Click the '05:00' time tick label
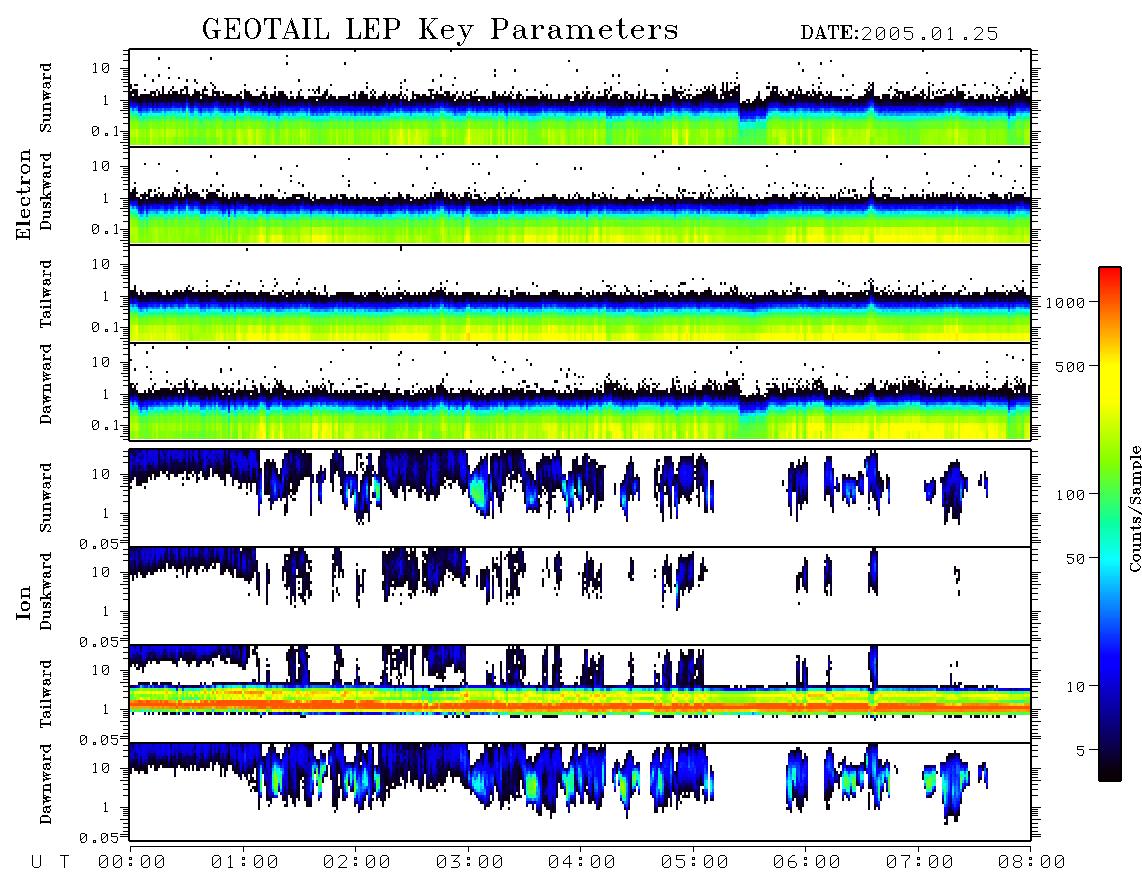 coord(695,862)
